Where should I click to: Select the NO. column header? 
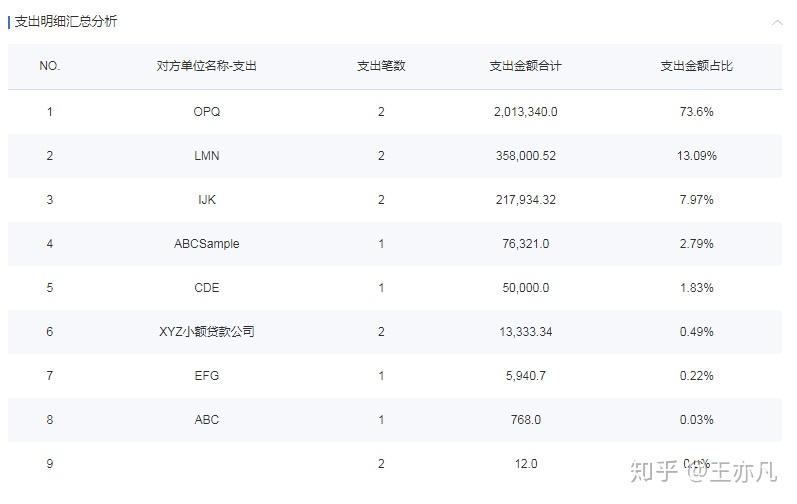click(x=50, y=66)
